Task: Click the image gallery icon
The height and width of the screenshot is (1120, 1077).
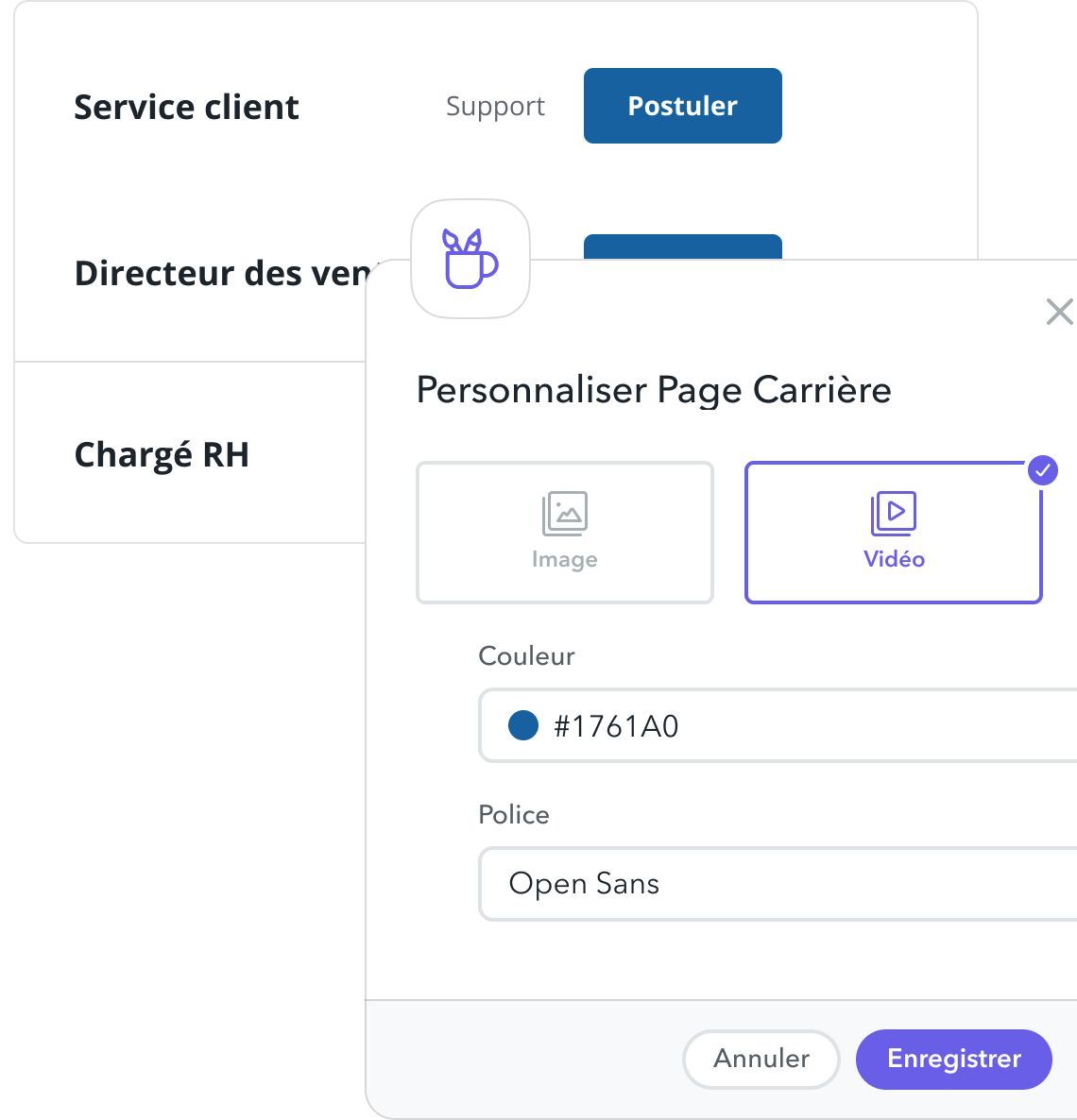Action: [565, 513]
